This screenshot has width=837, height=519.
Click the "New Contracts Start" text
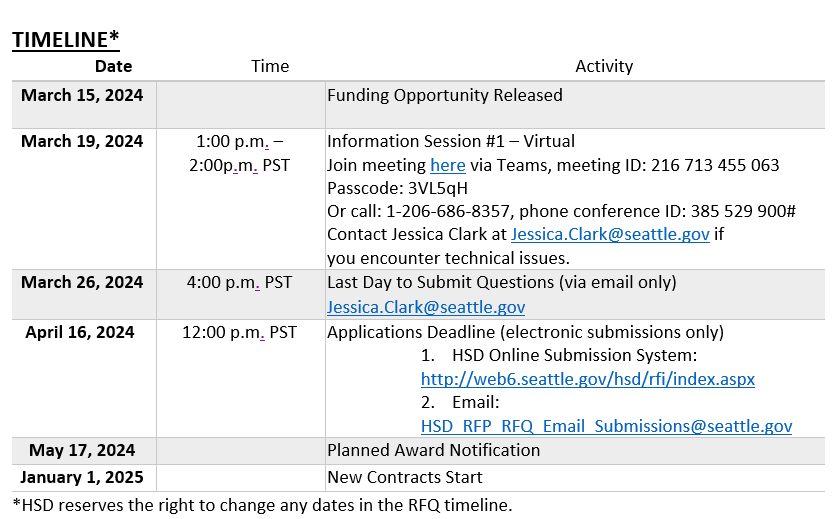405,477
